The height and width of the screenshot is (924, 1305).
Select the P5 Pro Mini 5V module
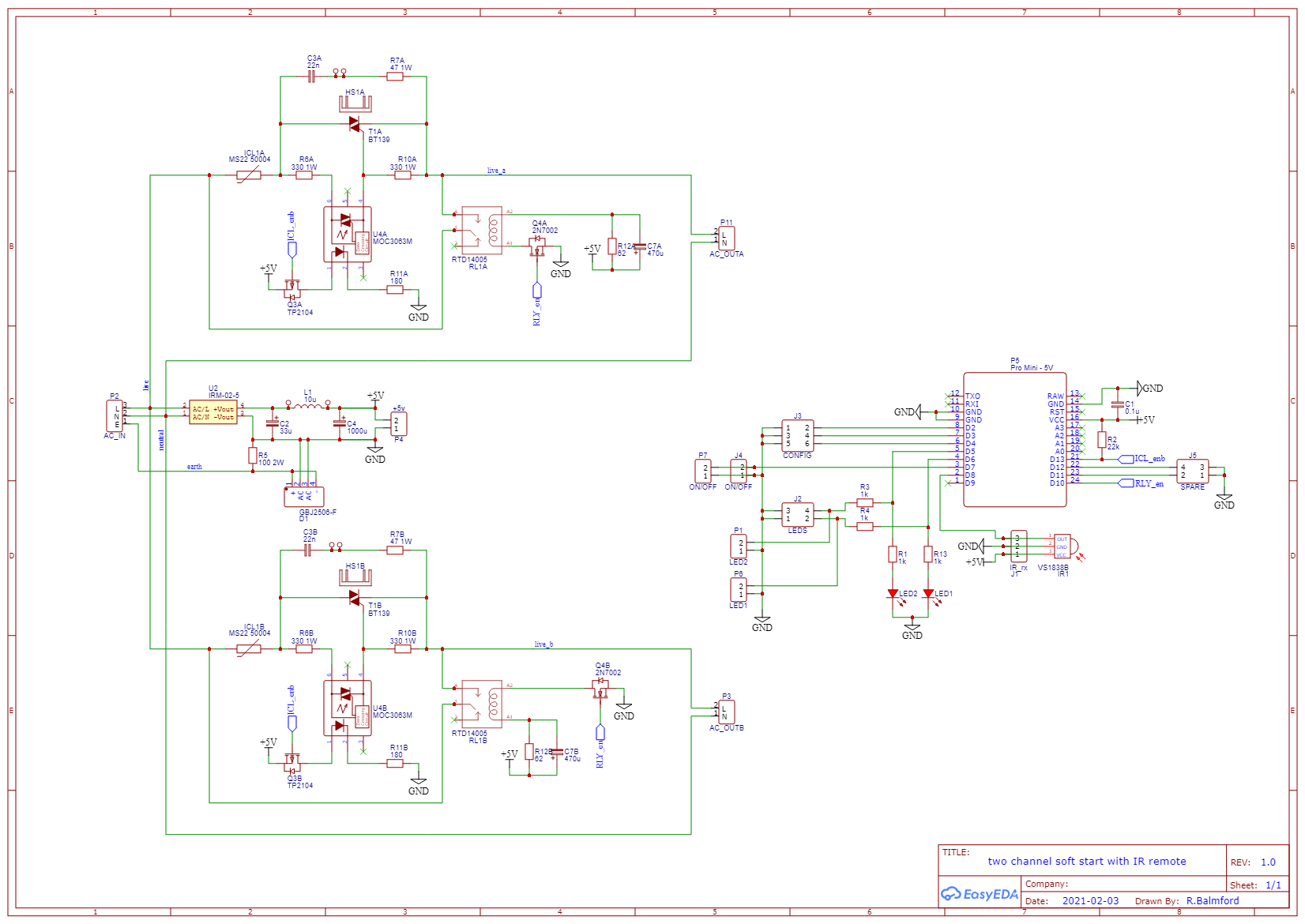tap(1015, 440)
